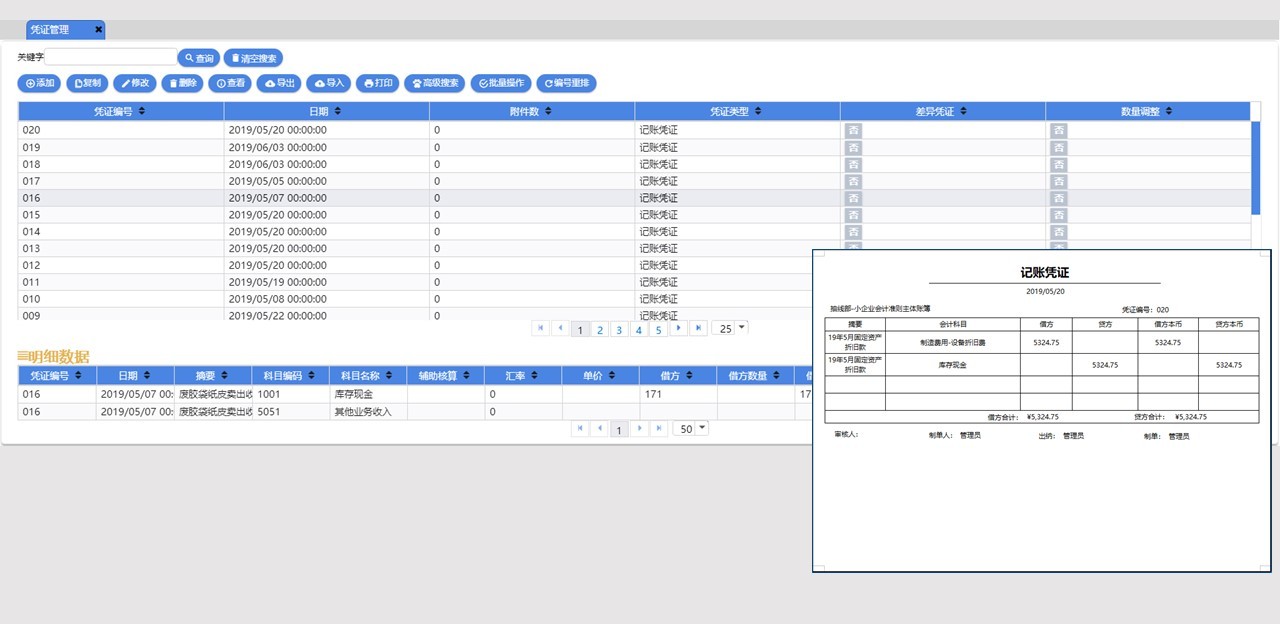Viewport: 1280px width, 624px height.
Task: Click the 查询 search button
Action: point(198,58)
